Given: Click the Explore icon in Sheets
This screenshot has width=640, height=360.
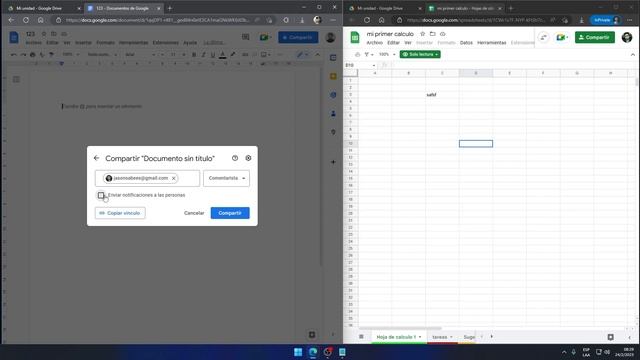Looking at the screenshot, I should (611, 337).
